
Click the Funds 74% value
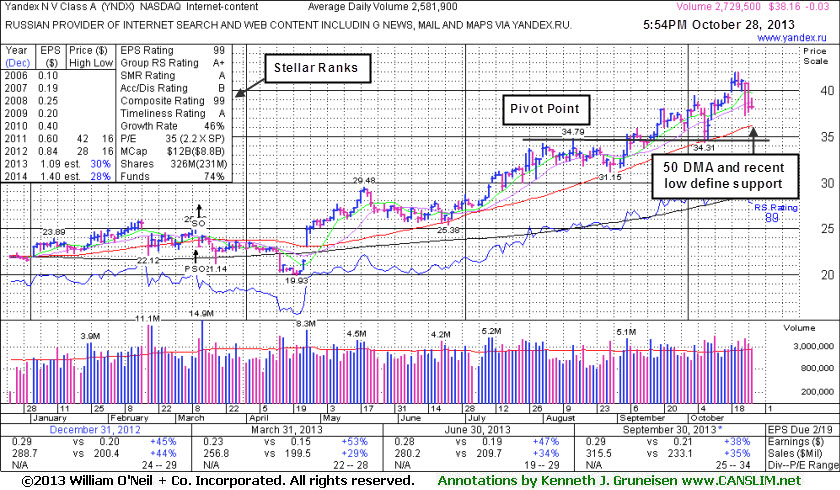tap(214, 177)
